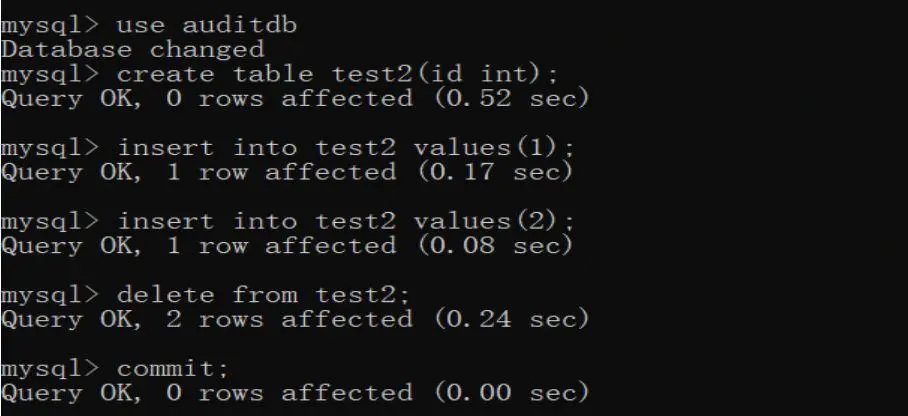This screenshot has height=416, width=908.
Task: Click the 'commit;' command text
Action: click(173, 368)
